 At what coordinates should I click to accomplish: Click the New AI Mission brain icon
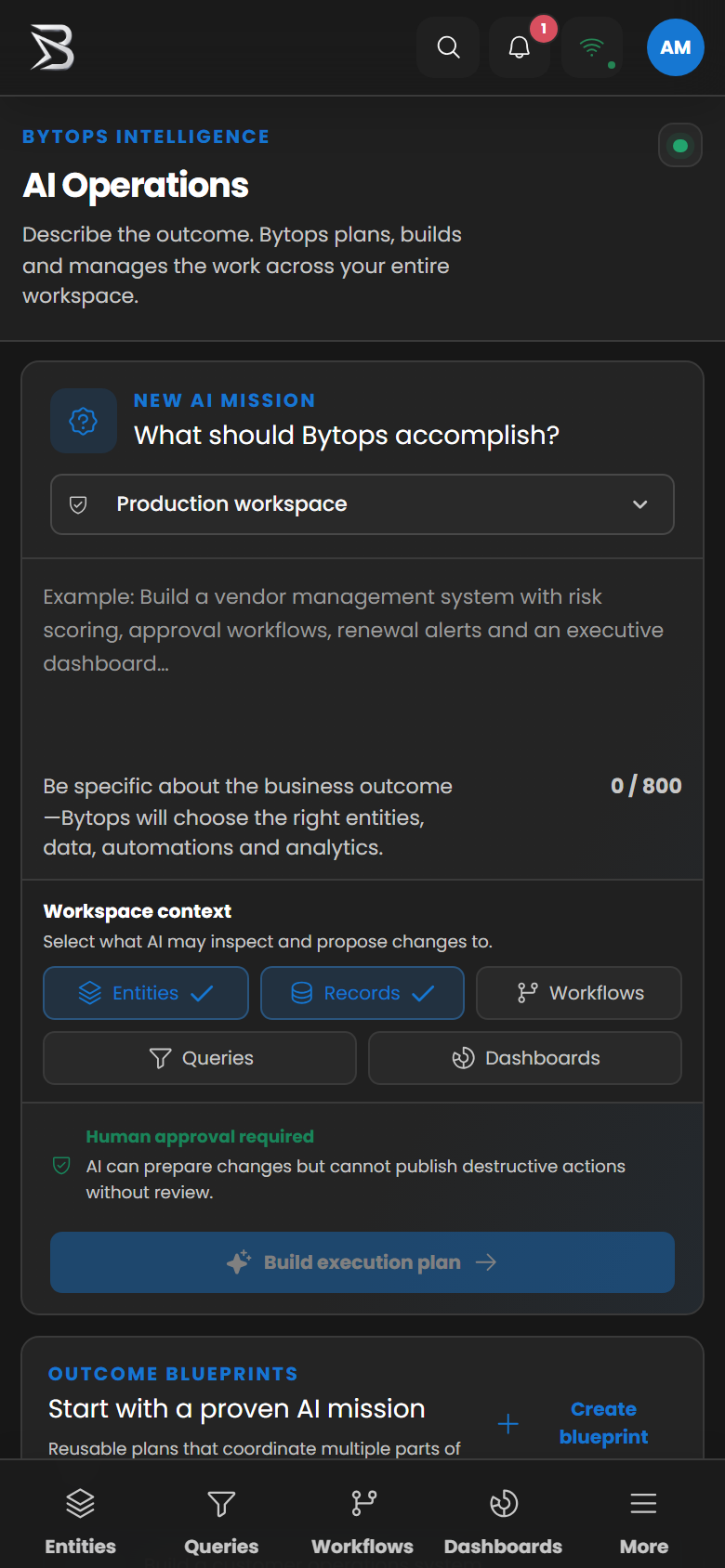tap(84, 421)
